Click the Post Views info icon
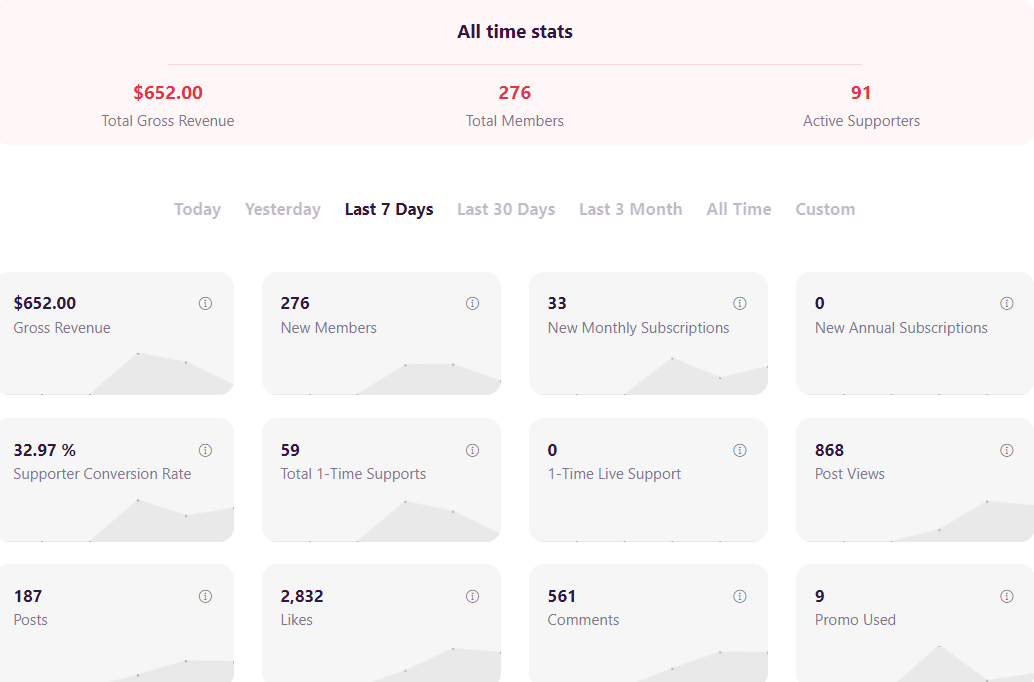This screenshot has height=682, width=1034. coord(1006,450)
